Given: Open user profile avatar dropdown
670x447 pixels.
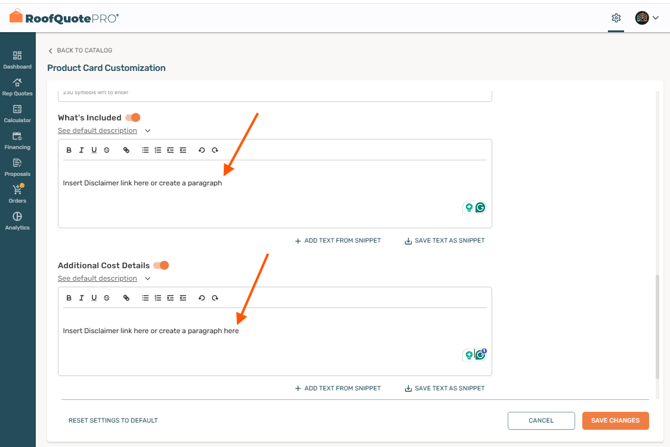Looking at the screenshot, I should (x=647, y=18).
